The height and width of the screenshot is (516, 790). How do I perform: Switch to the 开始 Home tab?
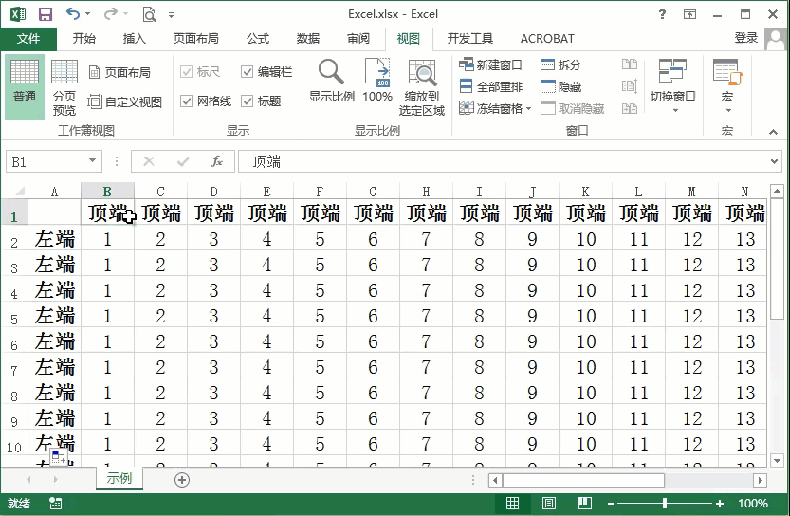point(84,39)
